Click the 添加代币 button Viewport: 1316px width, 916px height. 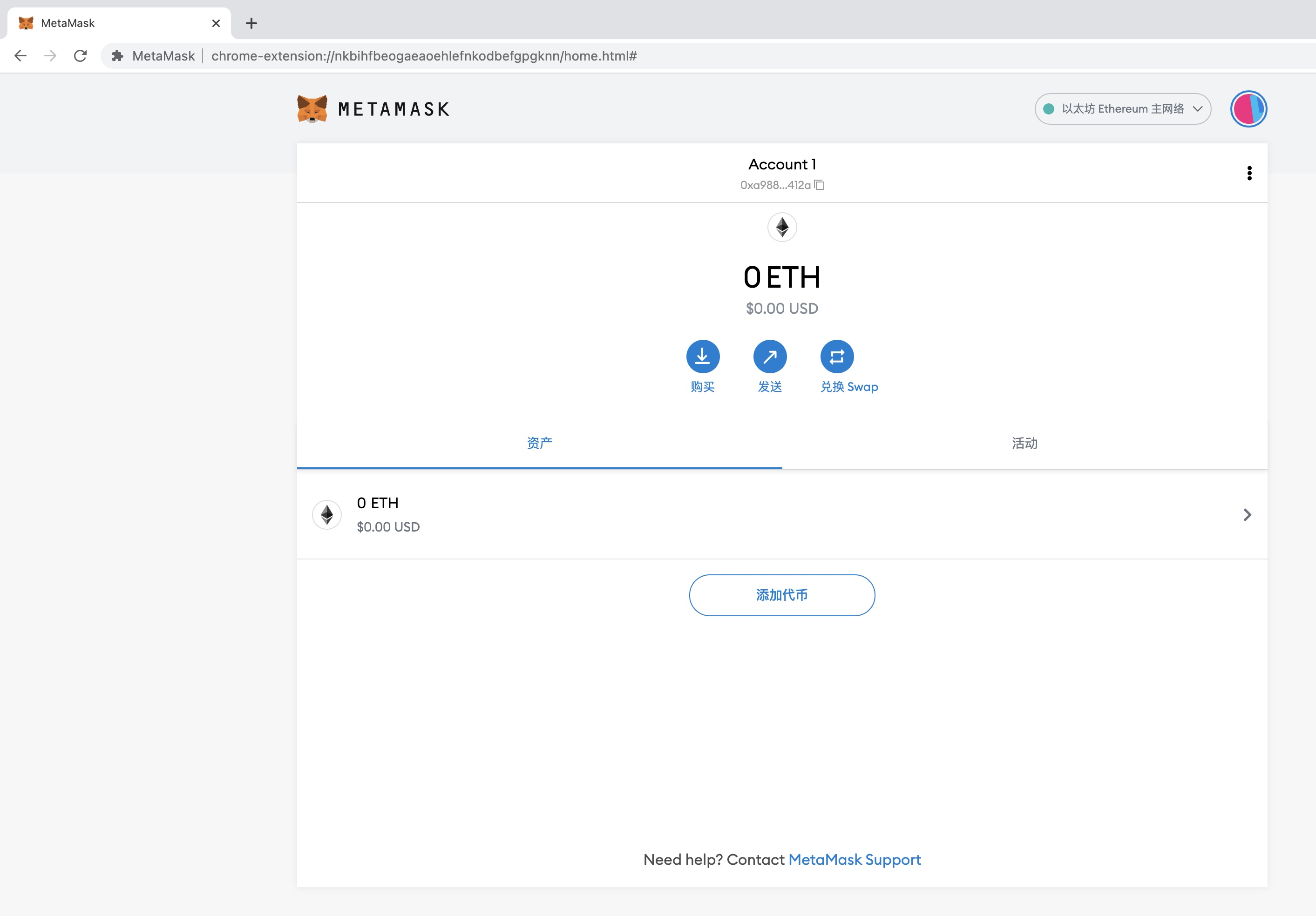(782, 595)
